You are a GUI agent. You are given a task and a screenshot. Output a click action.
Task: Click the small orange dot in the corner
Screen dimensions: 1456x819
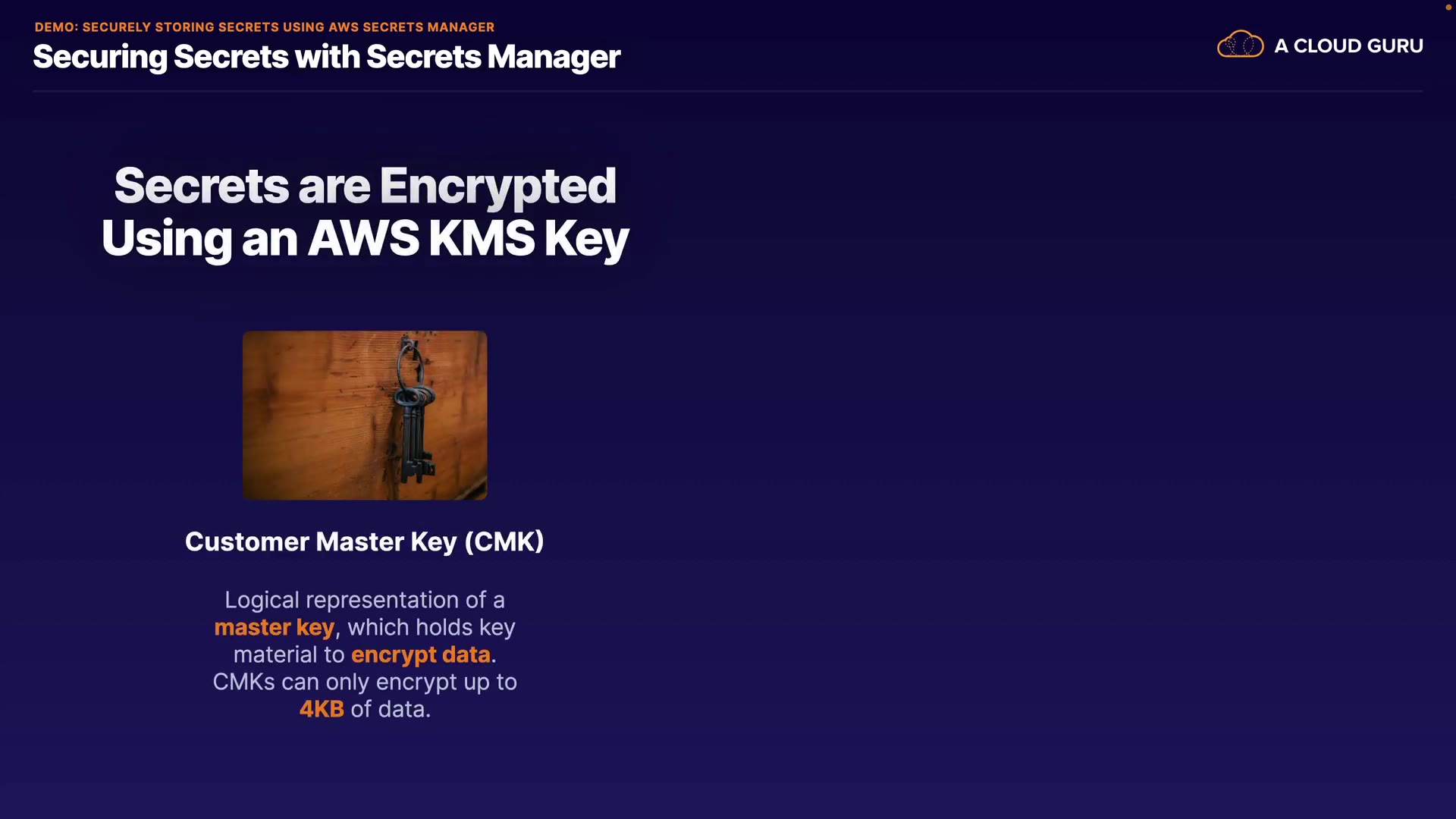coord(1448,8)
